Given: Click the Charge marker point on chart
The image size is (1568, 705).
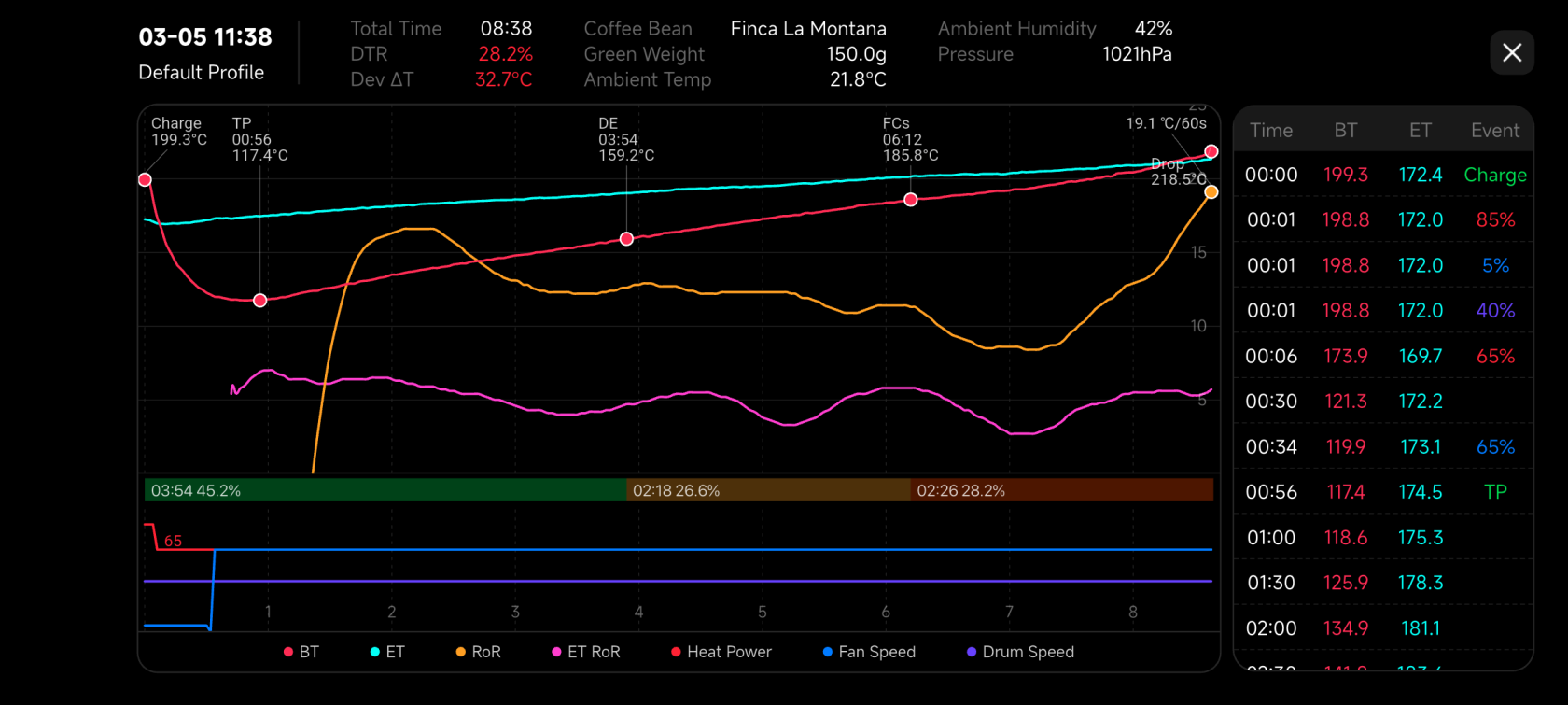Looking at the screenshot, I should [x=145, y=179].
